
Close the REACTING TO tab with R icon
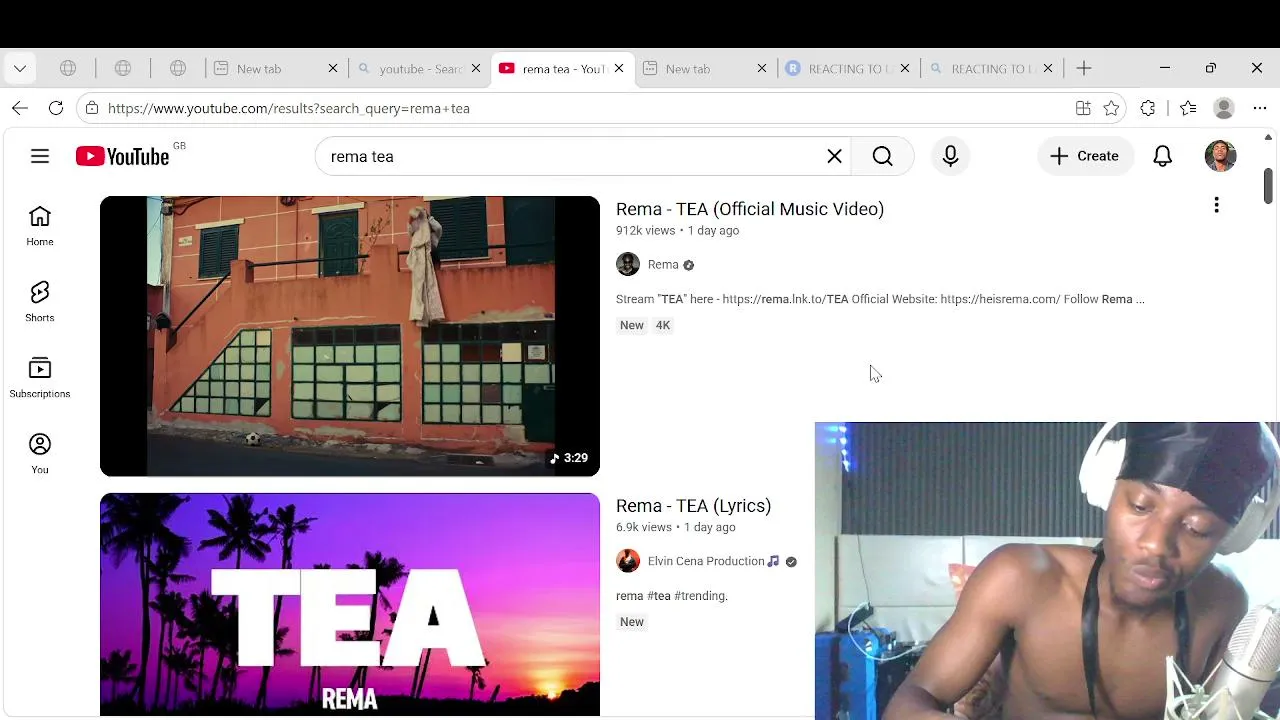tap(905, 68)
